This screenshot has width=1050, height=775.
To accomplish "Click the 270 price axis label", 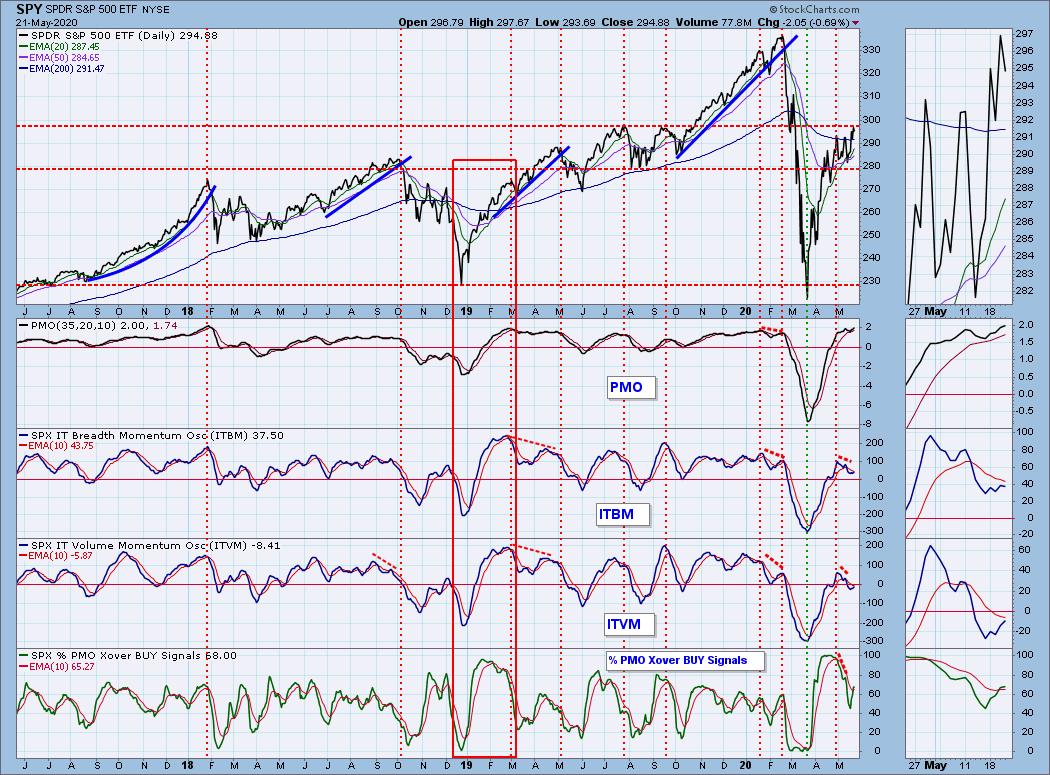I will (x=871, y=189).
